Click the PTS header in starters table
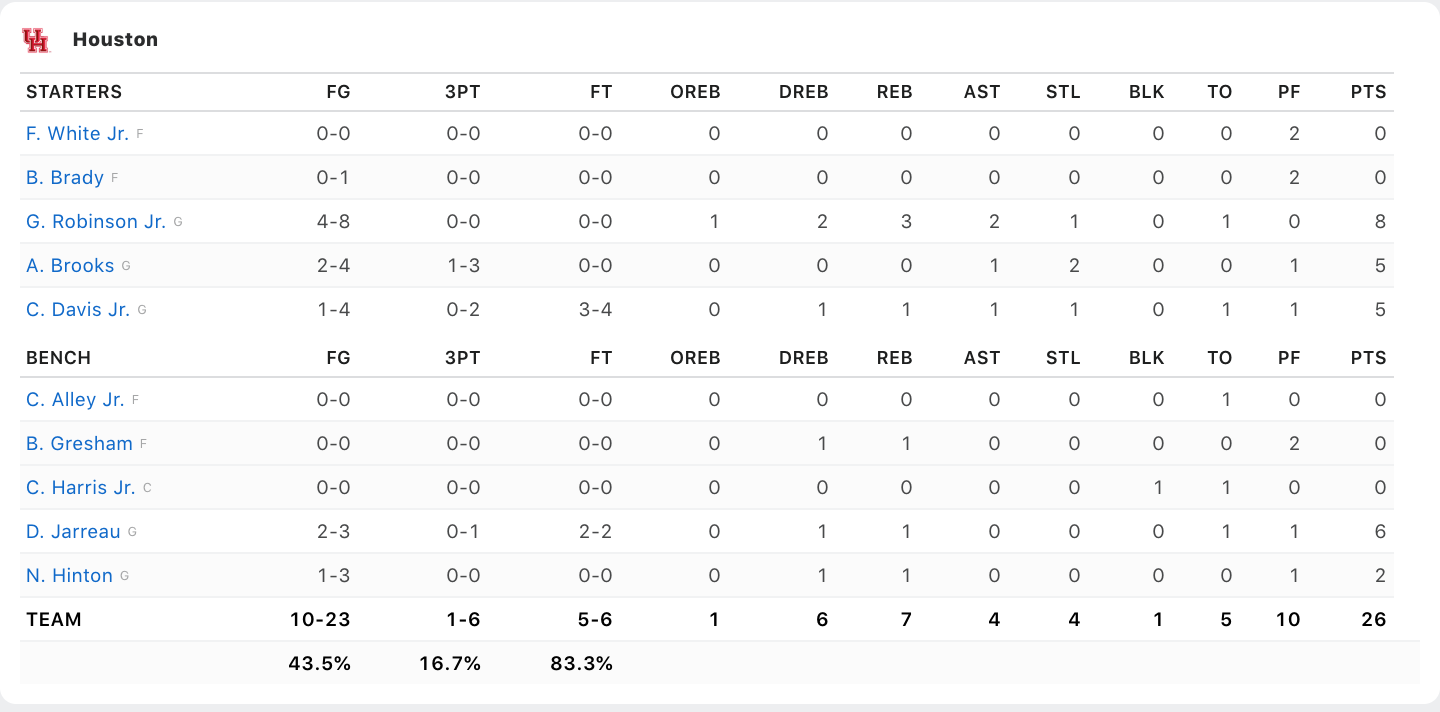This screenshot has width=1440, height=712. coord(1368,92)
